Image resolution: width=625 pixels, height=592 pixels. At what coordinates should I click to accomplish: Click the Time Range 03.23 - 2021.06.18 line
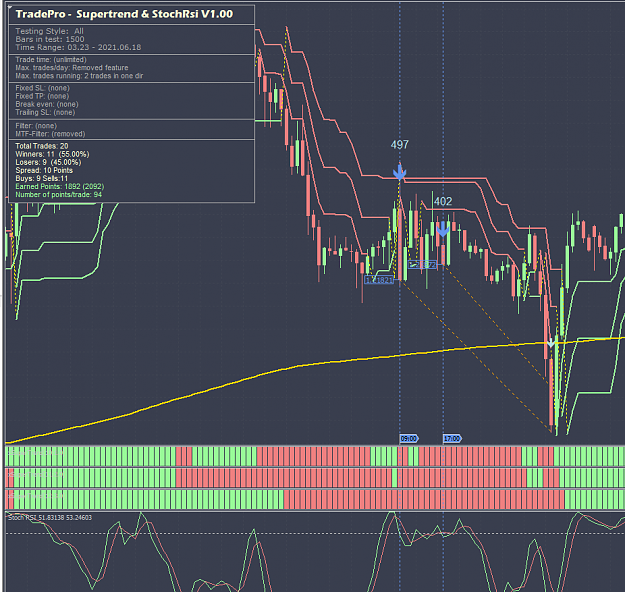tap(78, 47)
